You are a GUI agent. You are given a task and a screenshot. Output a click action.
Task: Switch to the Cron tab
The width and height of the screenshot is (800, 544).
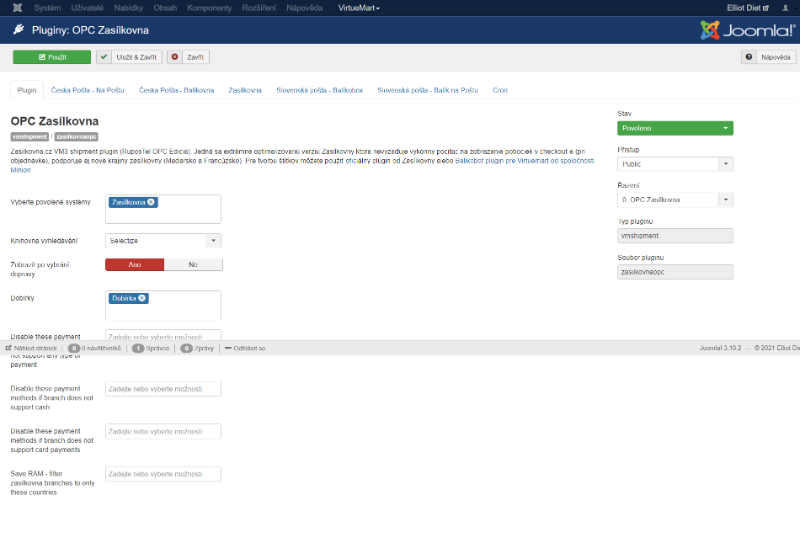pos(500,90)
